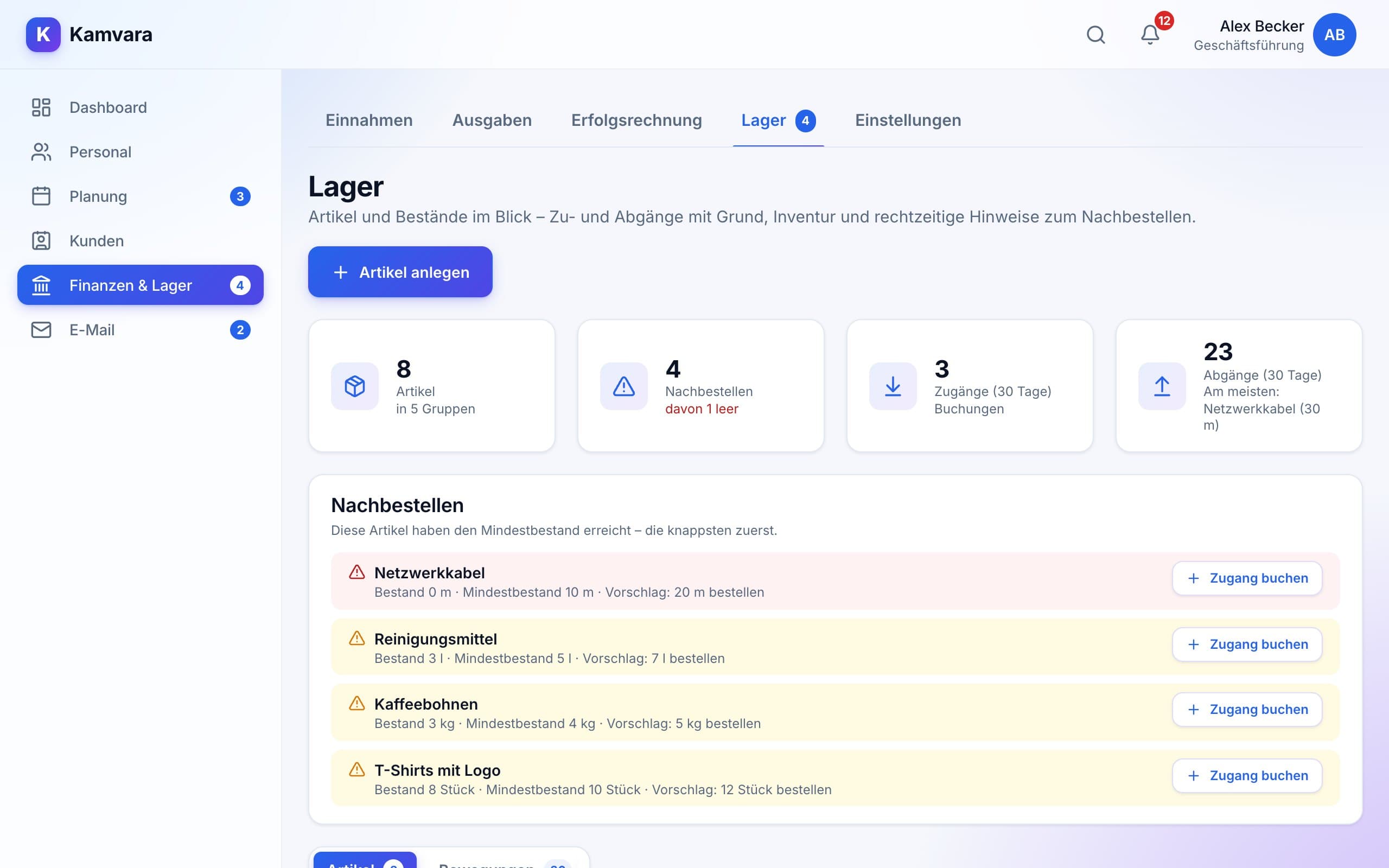Click the warning triangle in Nachbestellen card

coord(624,386)
